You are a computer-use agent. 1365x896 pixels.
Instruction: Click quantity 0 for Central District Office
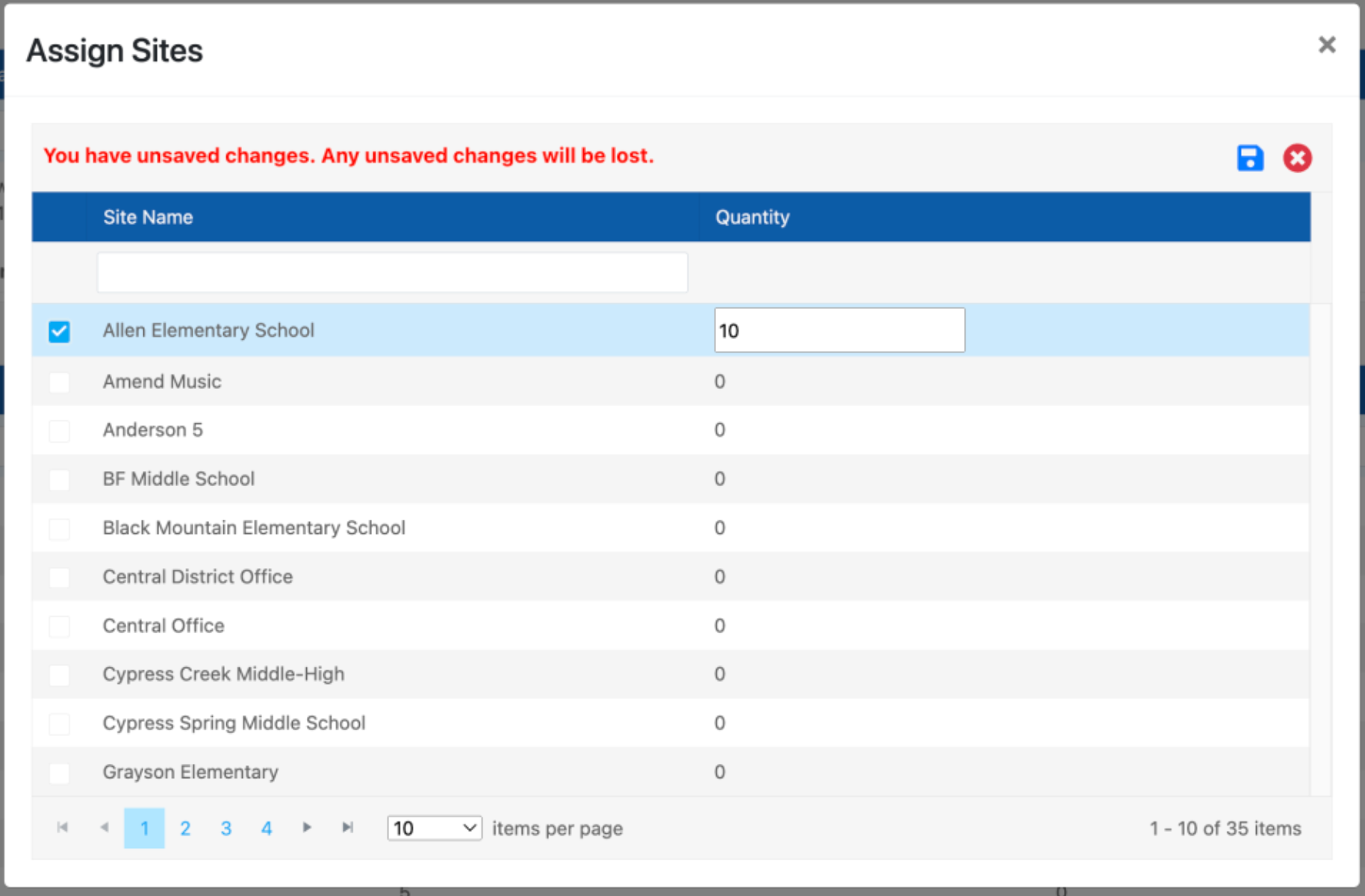(720, 576)
